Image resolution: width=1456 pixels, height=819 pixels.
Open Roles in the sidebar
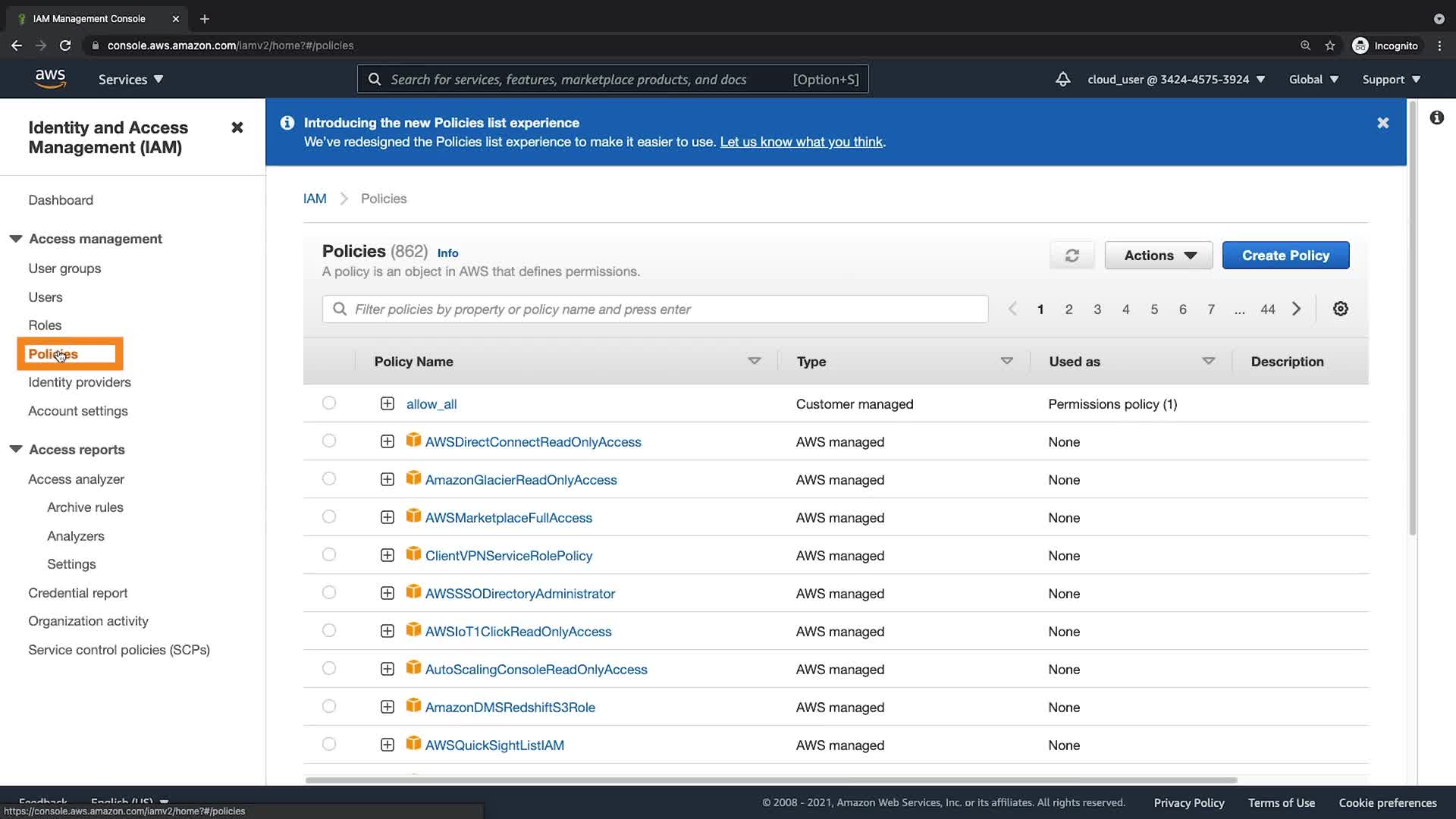pos(45,325)
